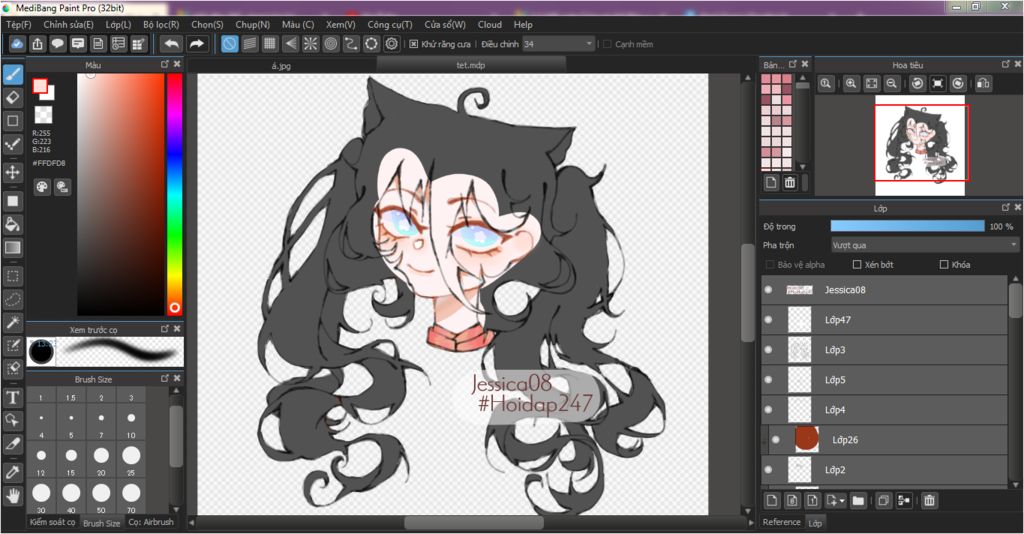This screenshot has height=534, width=1024.
Task: Enable the radial snap guide
Action: (x=310, y=44)
